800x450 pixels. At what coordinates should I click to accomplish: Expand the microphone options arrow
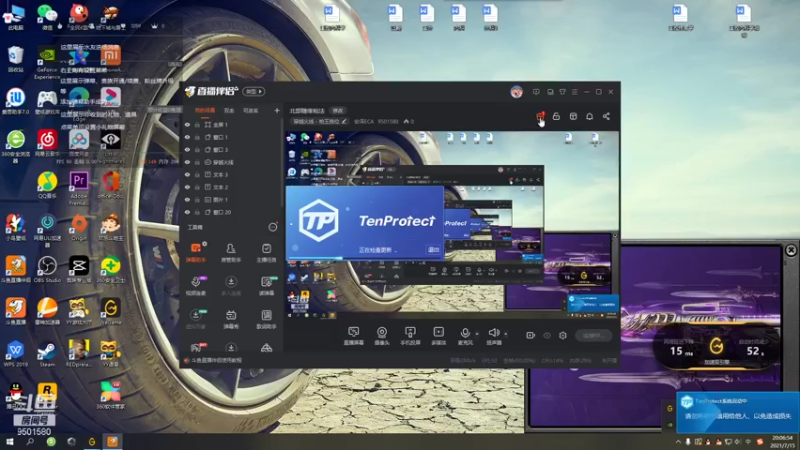click(477, 334)
